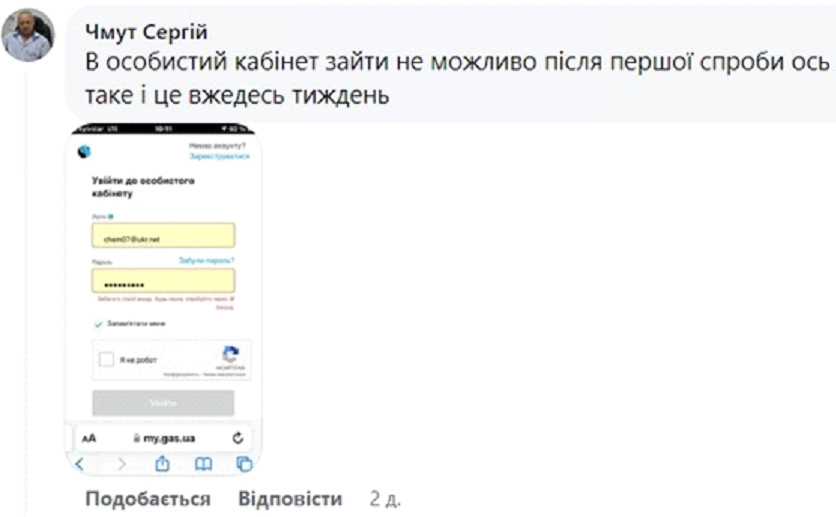Reply to comment via Відповісти
This screenshot has width=836, height=517.
(x=290, y=499)
